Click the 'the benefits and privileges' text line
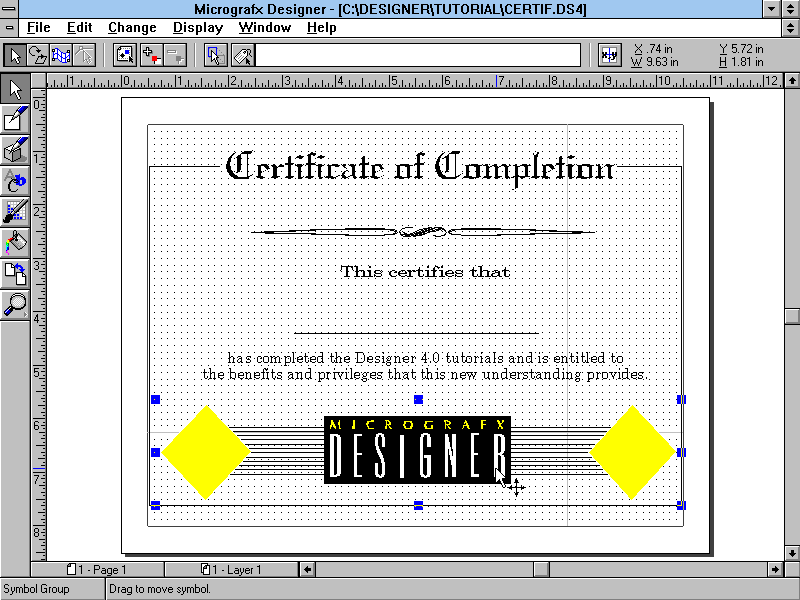The width and height of the screenshot is (800, 600). [424, 375]
